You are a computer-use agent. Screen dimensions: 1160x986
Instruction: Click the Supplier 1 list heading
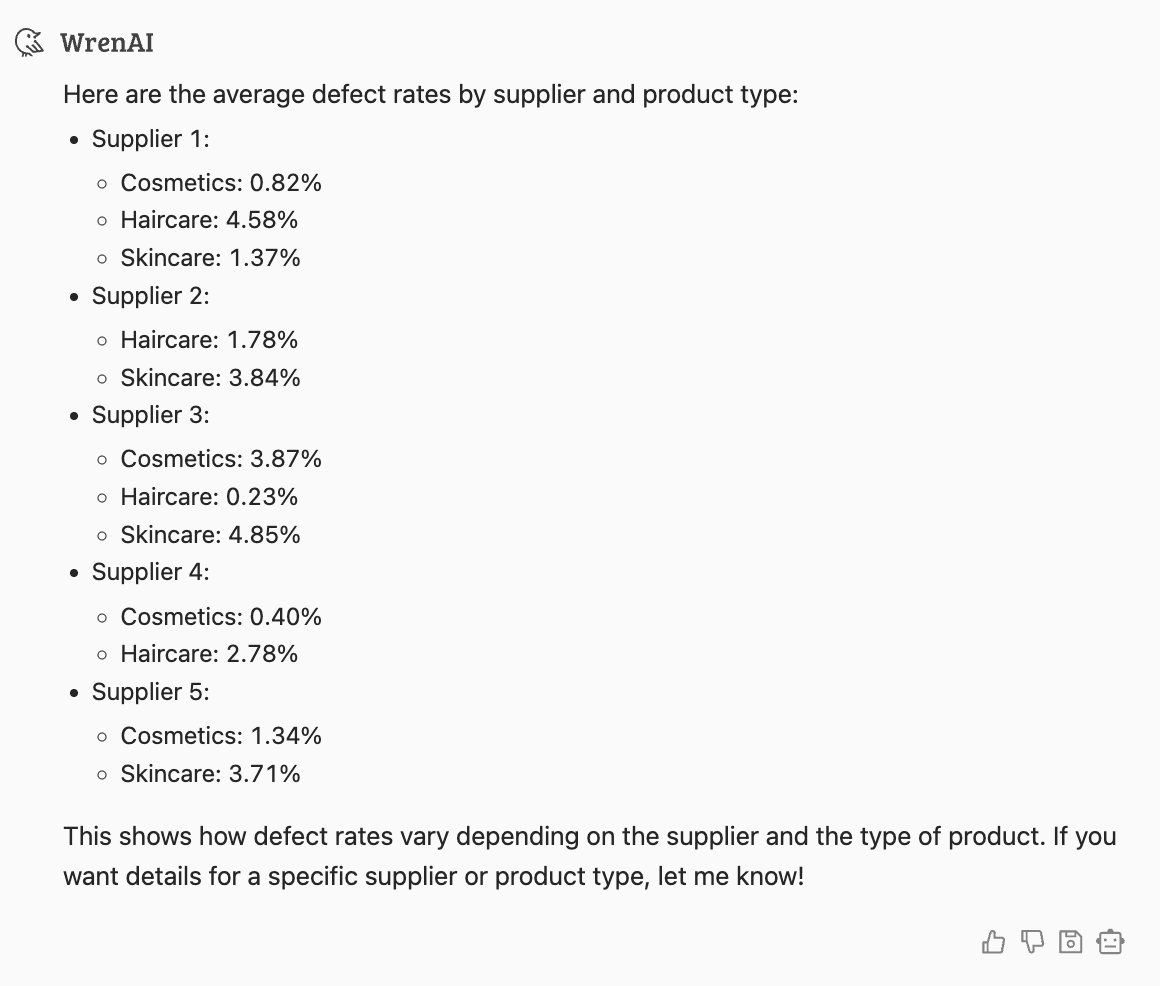click(x=151, y=139)
